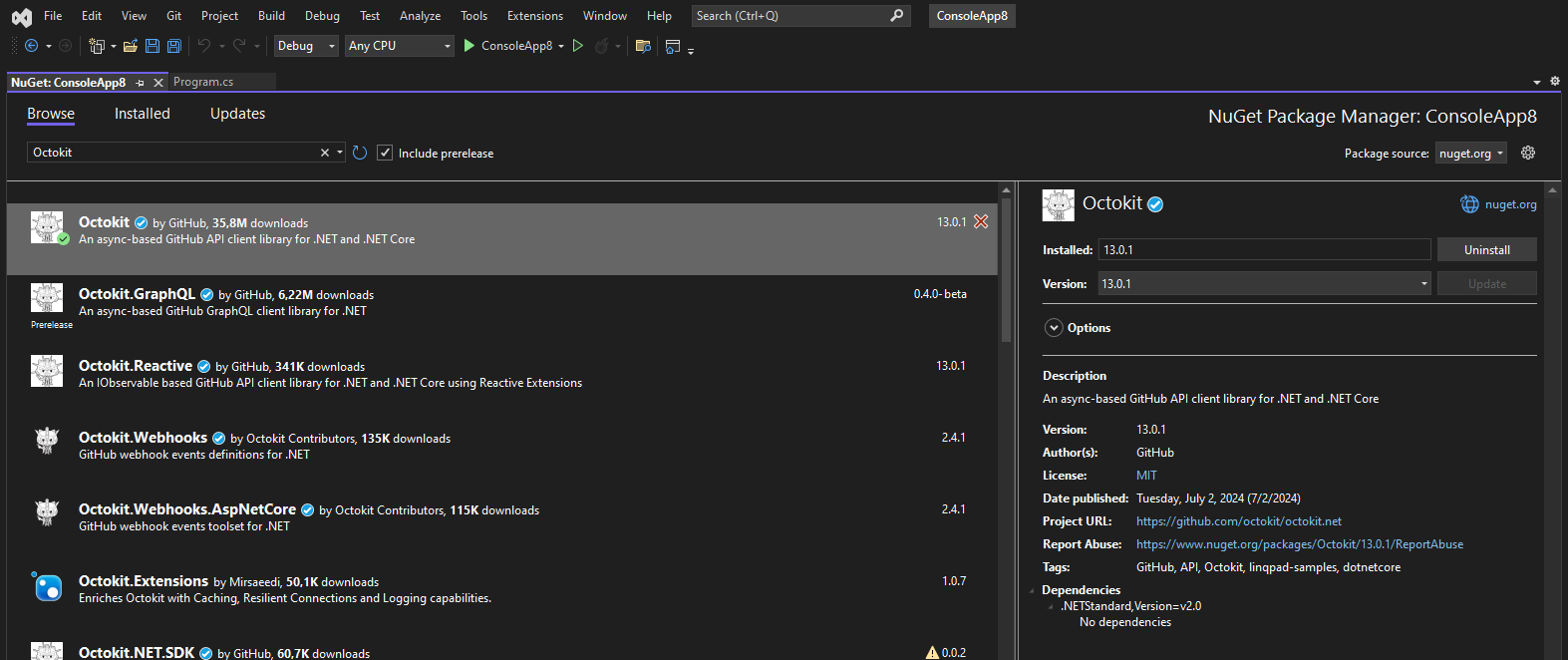Viewport: 1568px width, 660px height.
Task: Open the MIT license link
Action: pyautogui.click(x=1146, y=476)
